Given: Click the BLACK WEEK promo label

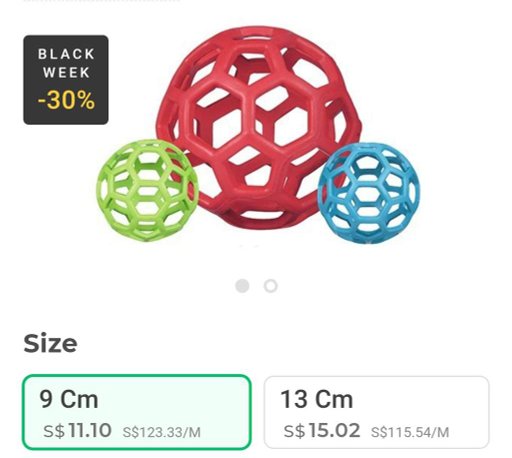Looking at the screenshot, I should pyautogui.click(x=66, y=63).
